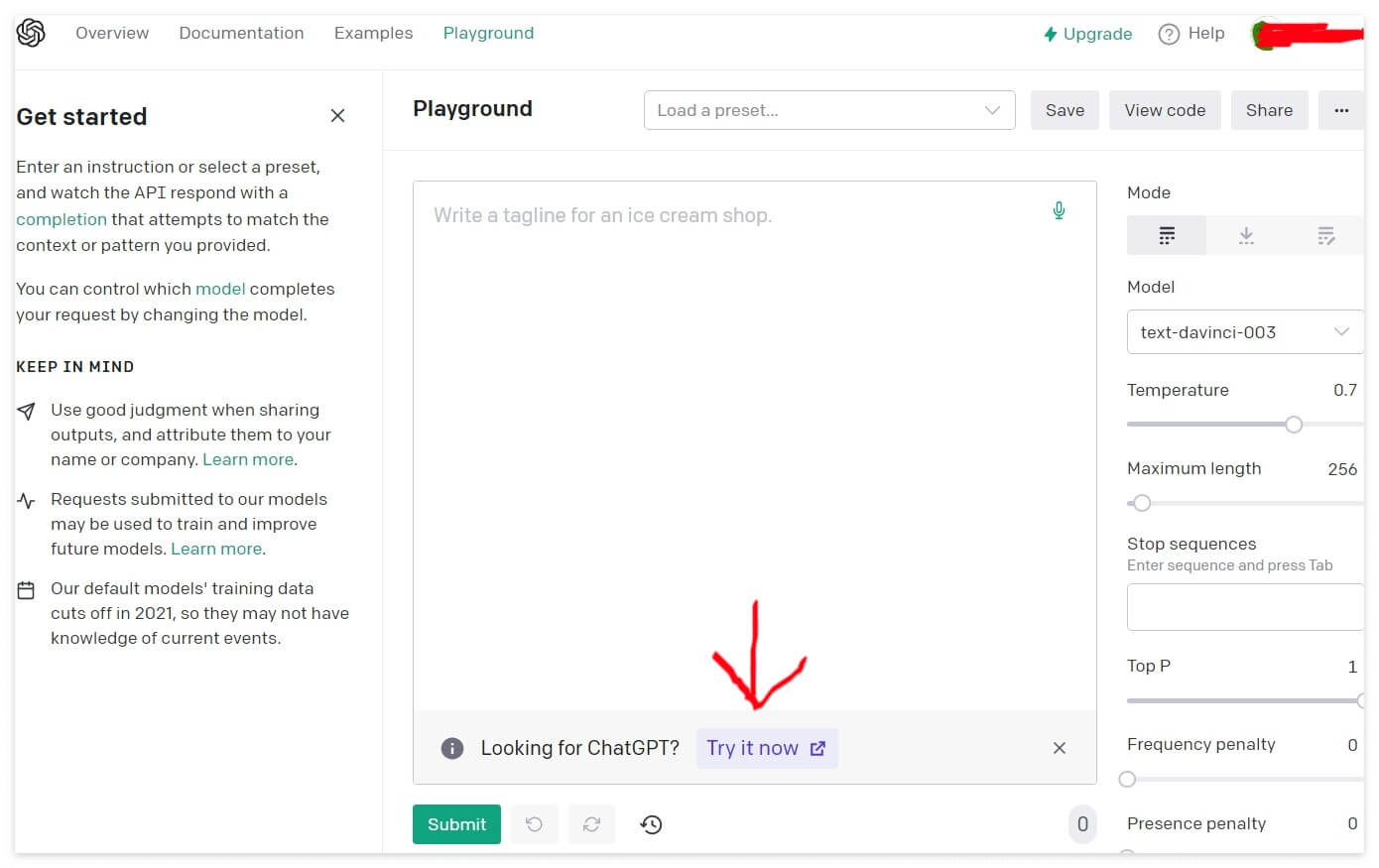Click Learn more about sharing outputs
The image size is (1379, 868).
[x=248, y=459]
